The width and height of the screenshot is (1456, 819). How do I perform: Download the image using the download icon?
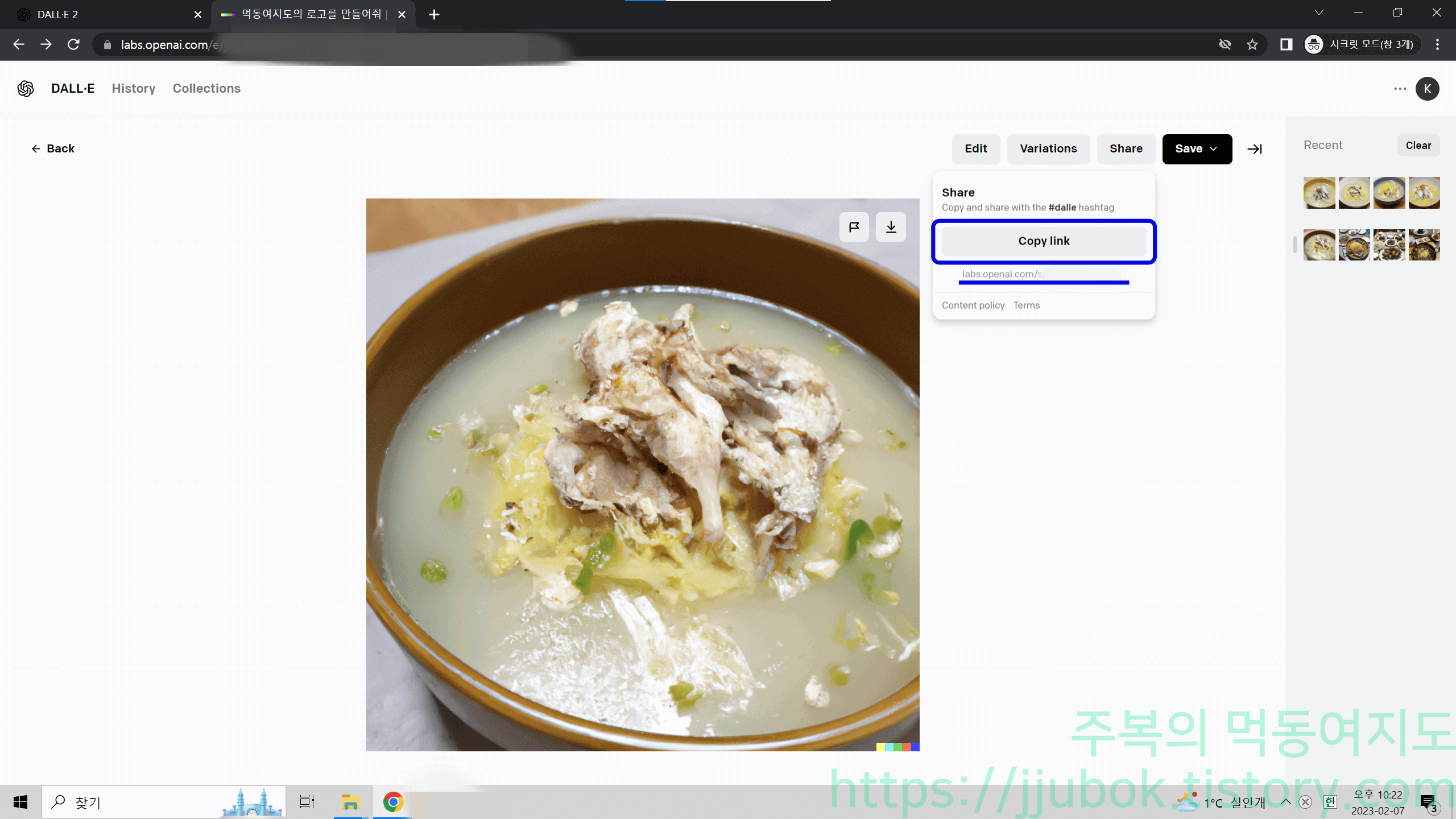(x=891, y=226)
